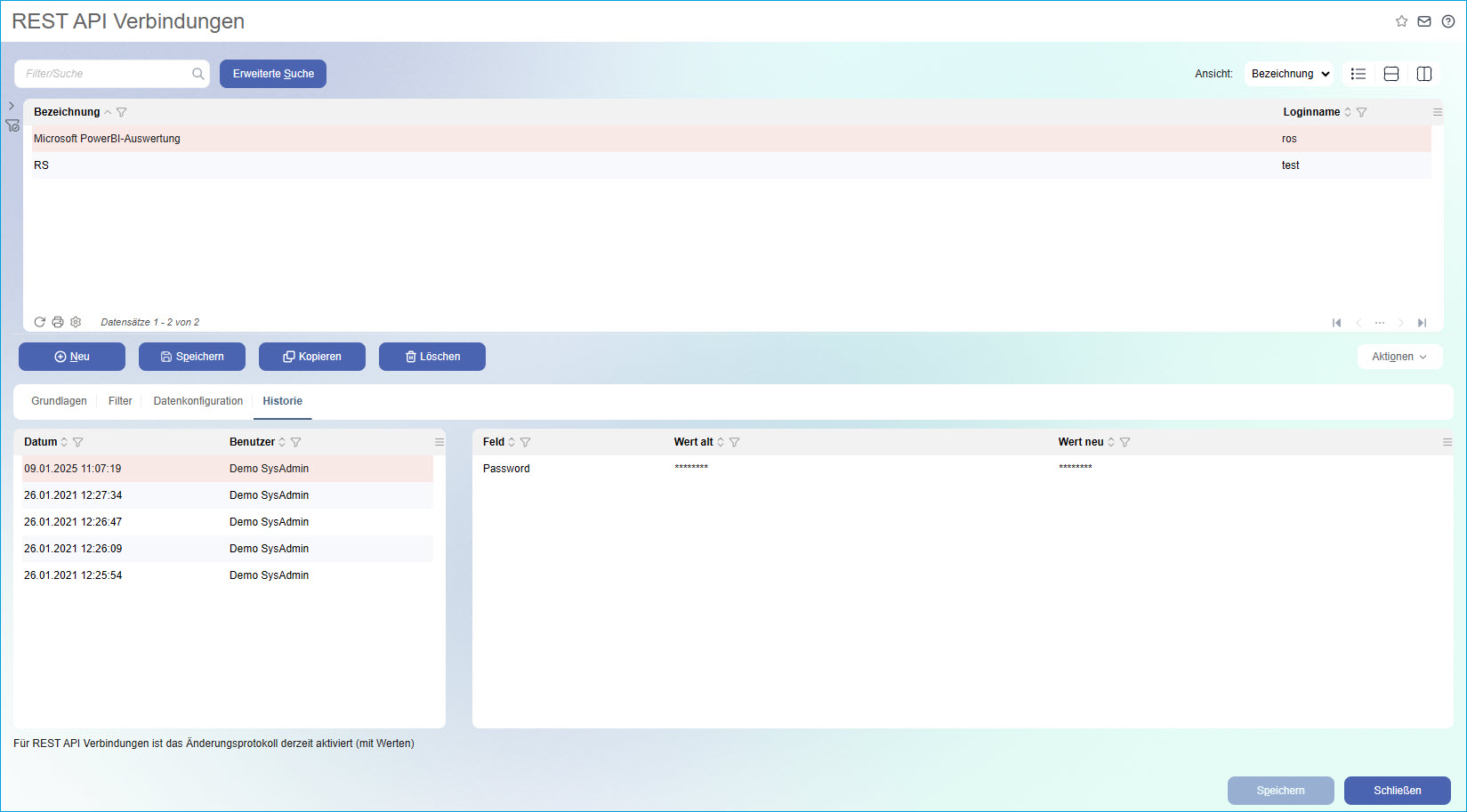Filter the Wert neu column
1467x812 pixels.
[x=1125, y=442]
